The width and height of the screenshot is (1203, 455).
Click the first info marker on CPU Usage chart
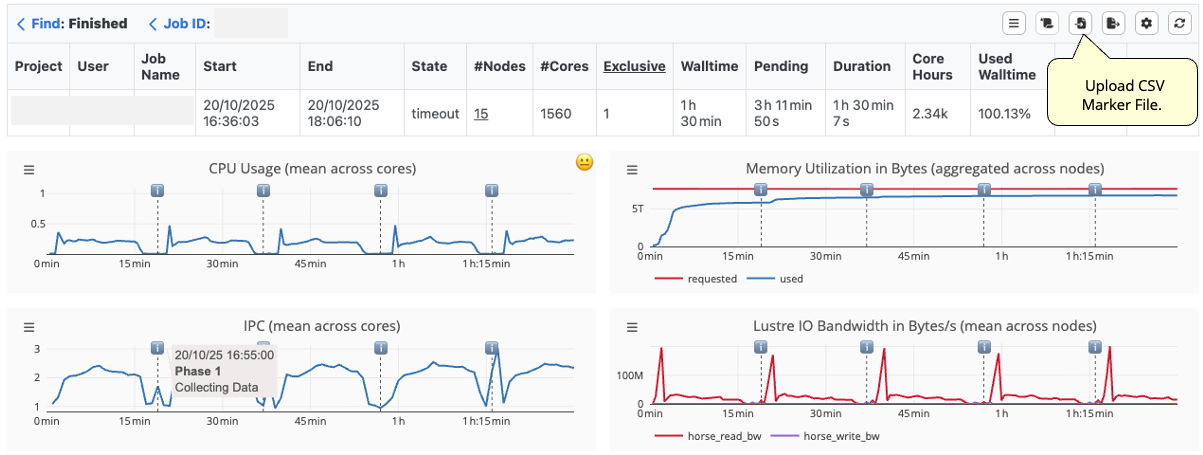157,190
